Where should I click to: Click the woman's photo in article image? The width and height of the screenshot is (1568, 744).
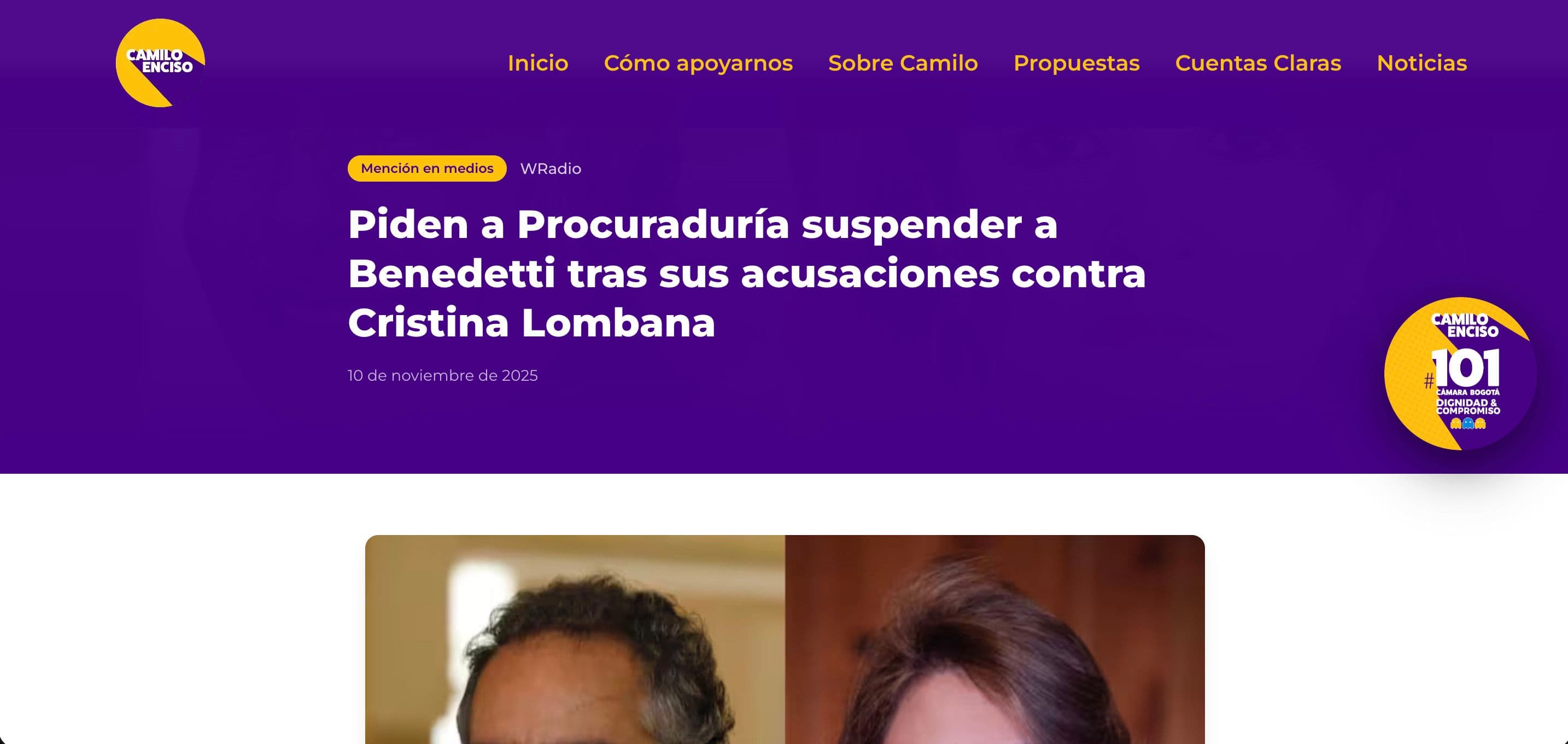pyautogui.click(x=994, y=640)
